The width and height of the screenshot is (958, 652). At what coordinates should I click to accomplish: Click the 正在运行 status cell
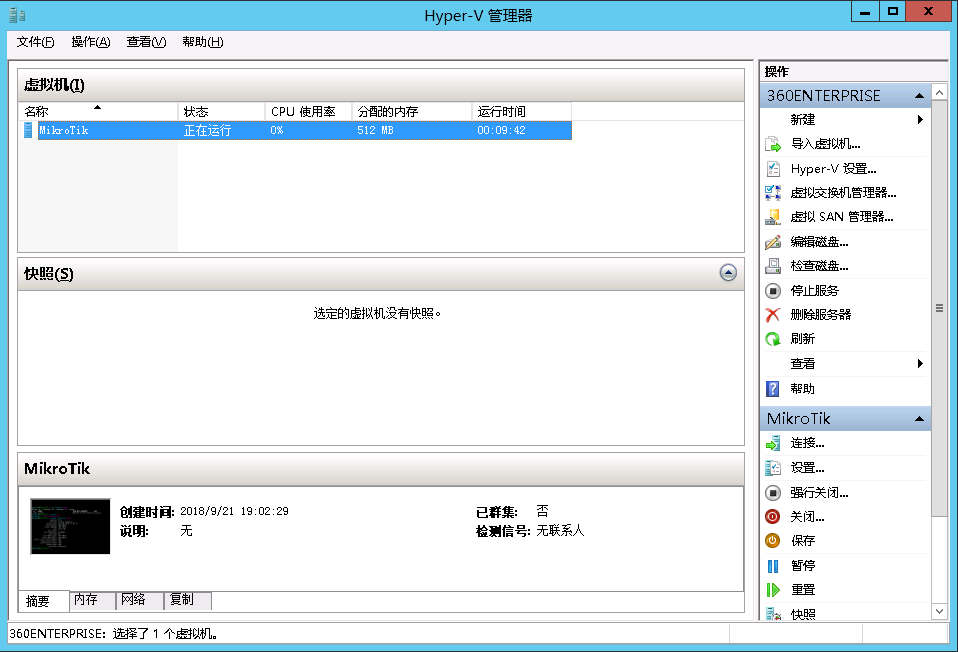pos(207,130)
